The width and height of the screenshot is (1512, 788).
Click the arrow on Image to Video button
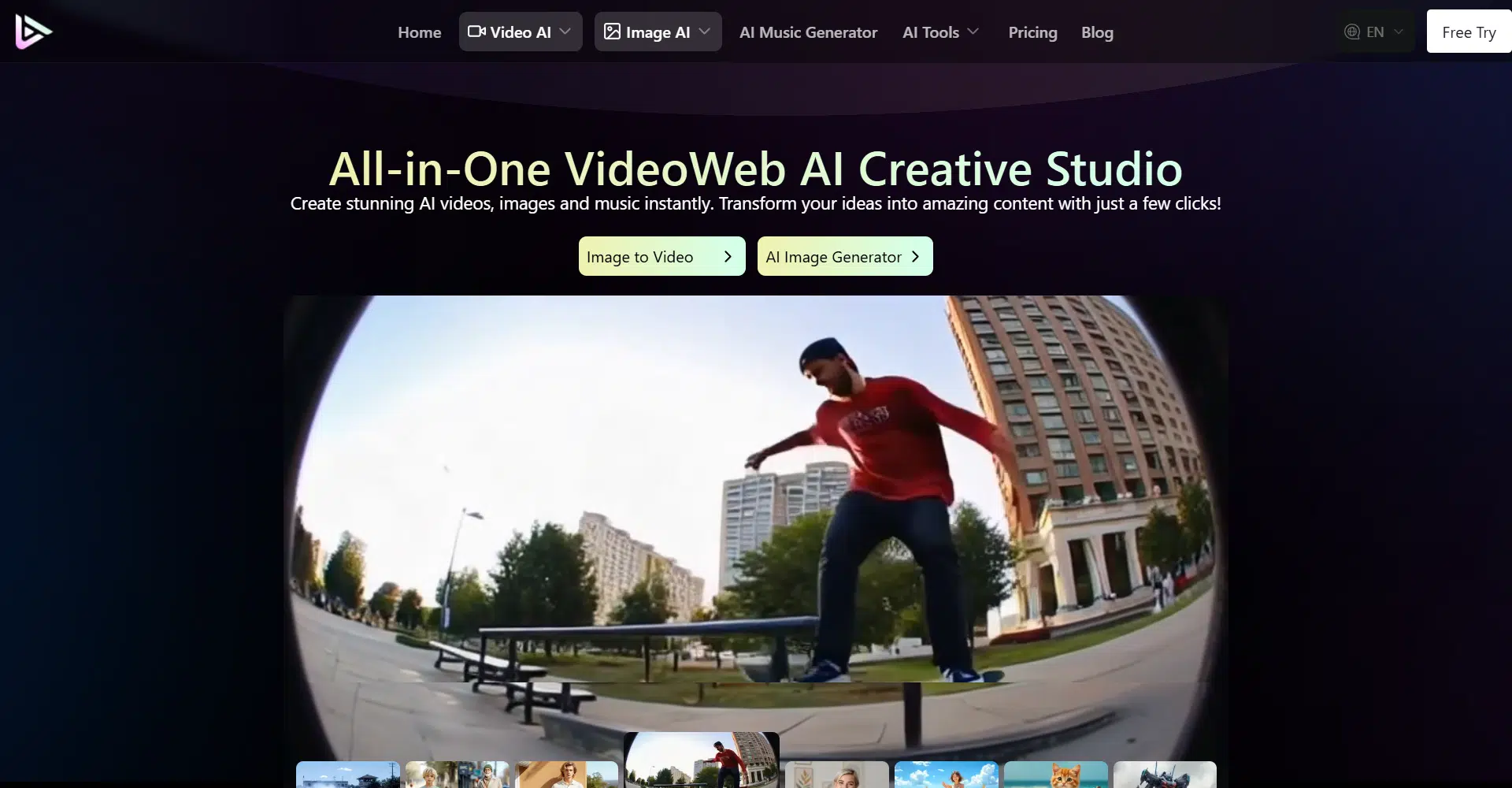(728, 257)
